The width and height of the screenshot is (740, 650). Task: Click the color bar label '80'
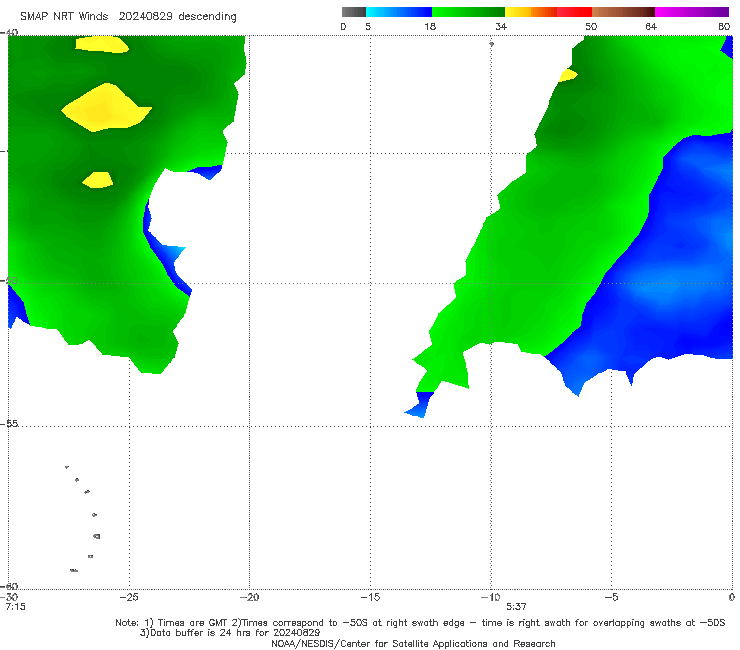click(724, 26)
